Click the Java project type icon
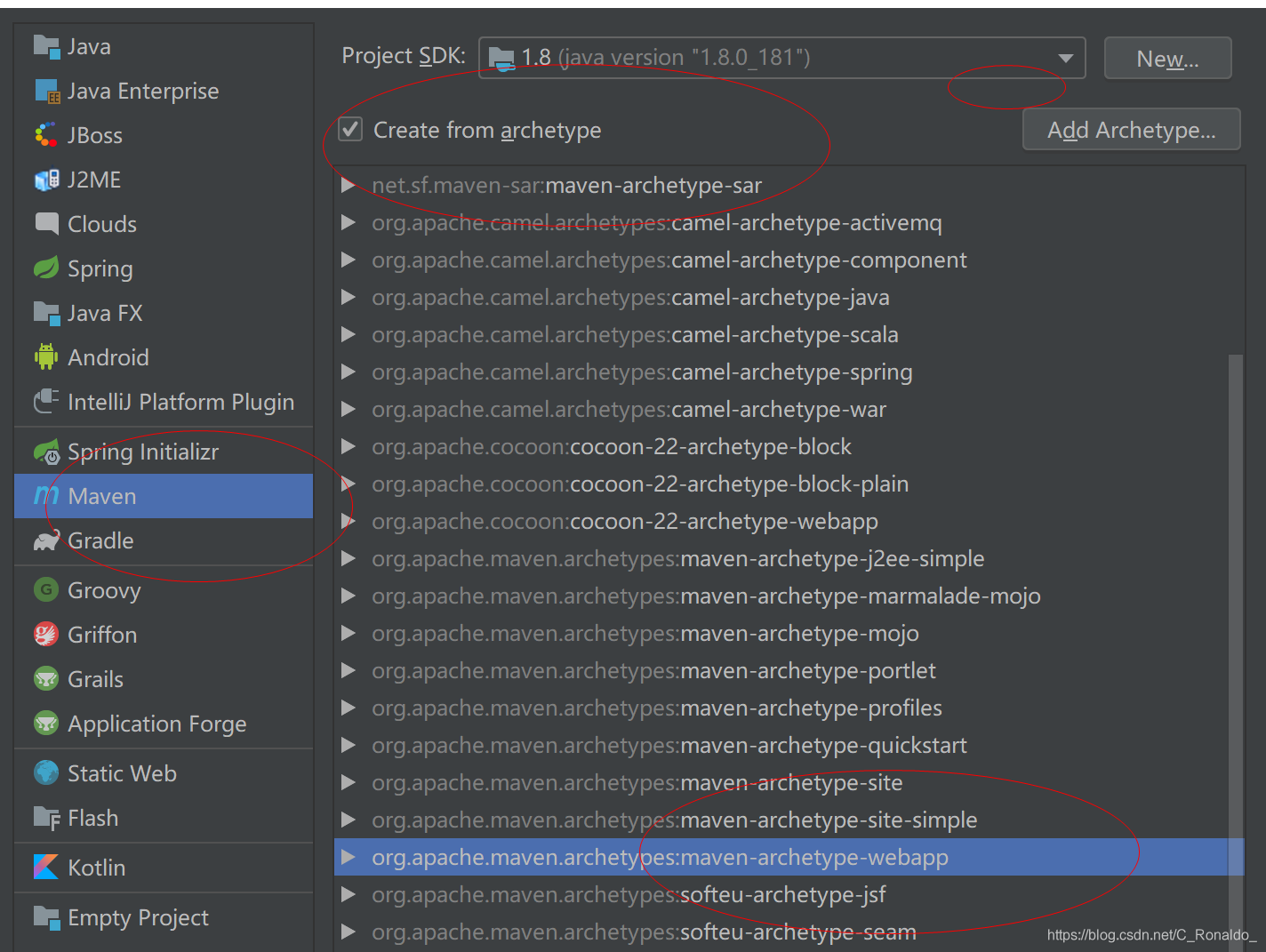The width and height of the screenshot is (1266, 952). [46, 46]
